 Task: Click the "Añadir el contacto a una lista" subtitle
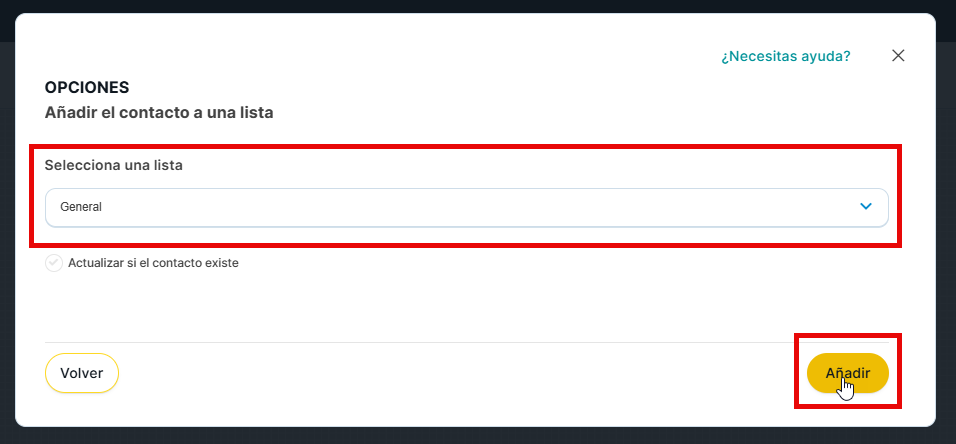coord(159,113)
